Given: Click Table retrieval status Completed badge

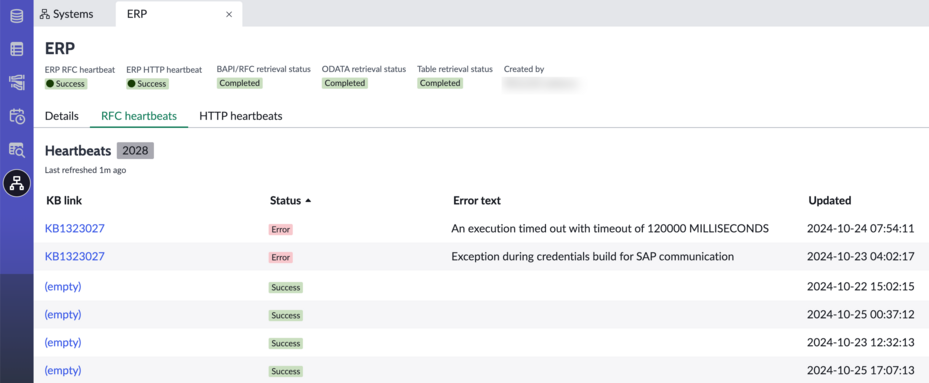Looking at the screenshot, I should click(x=440, y=83).
